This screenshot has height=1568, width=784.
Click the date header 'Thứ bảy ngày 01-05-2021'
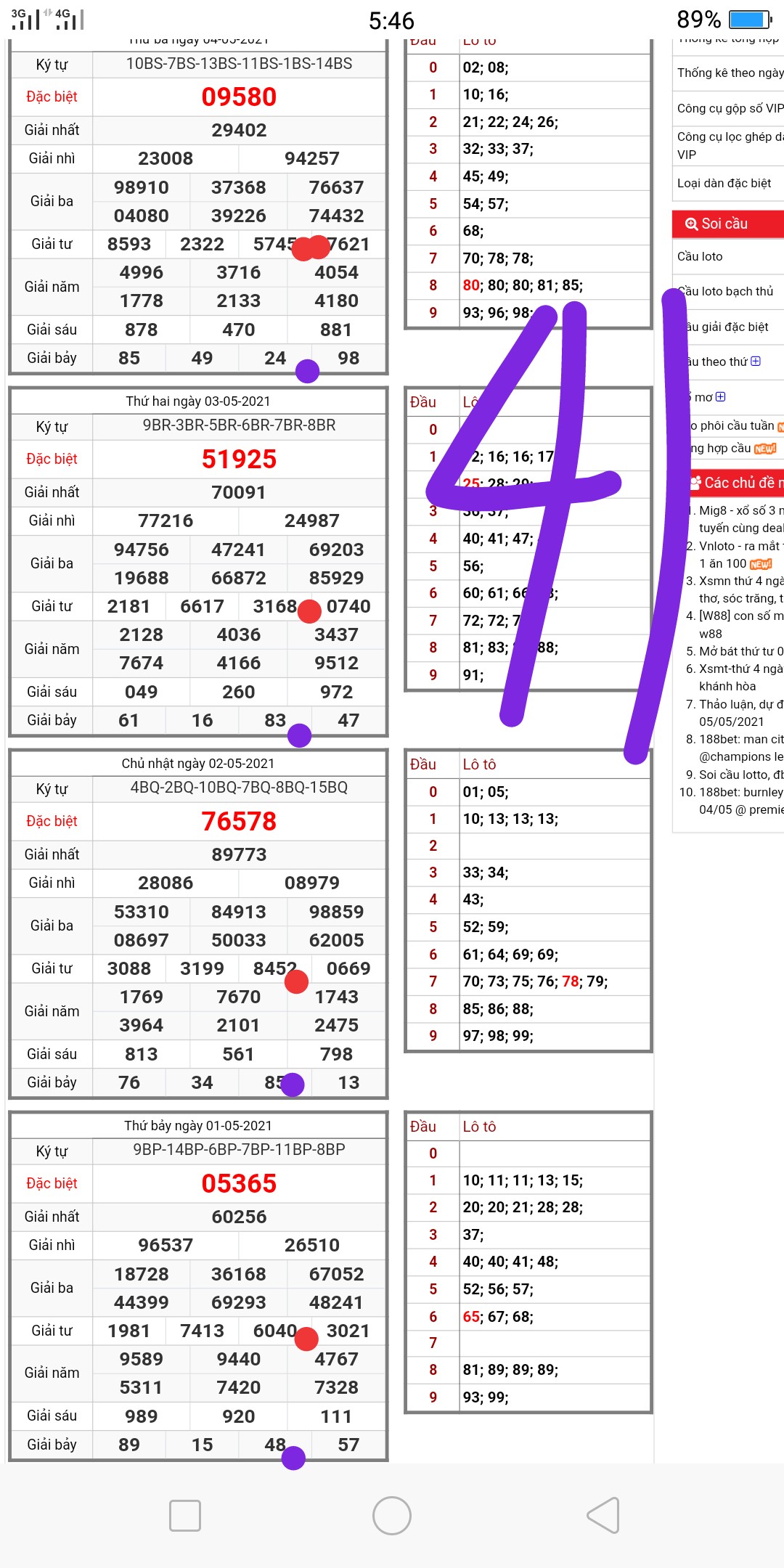pos(198,1126)
